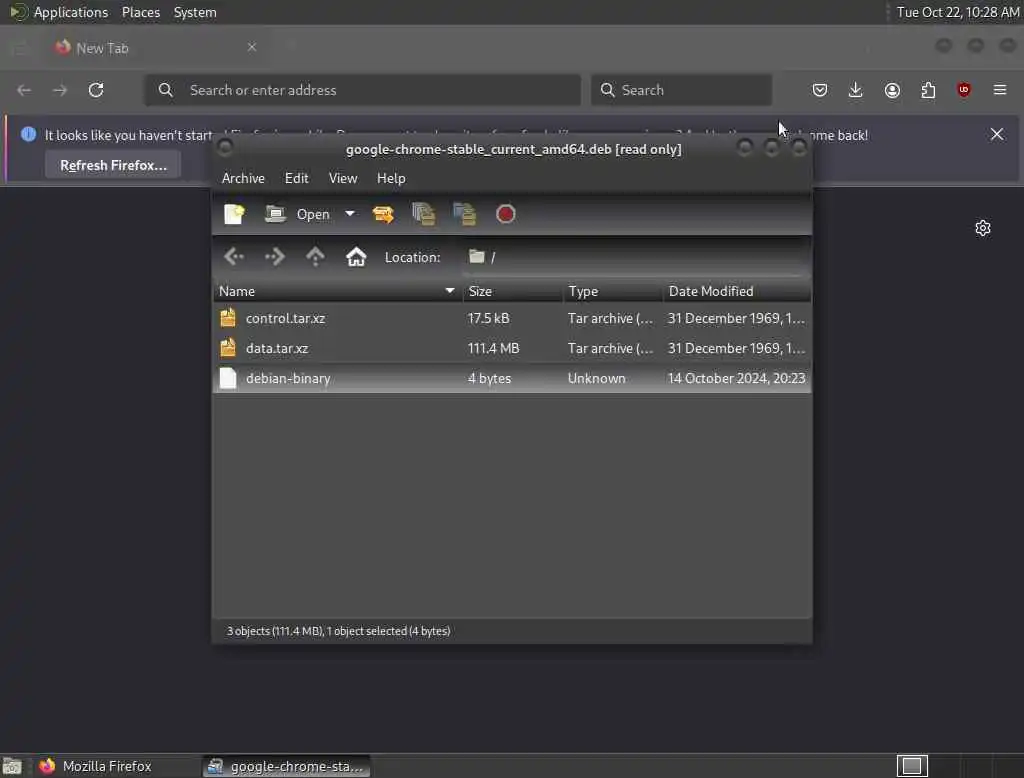
Task: Reload the page in Firefox
Action: (96, 90)
